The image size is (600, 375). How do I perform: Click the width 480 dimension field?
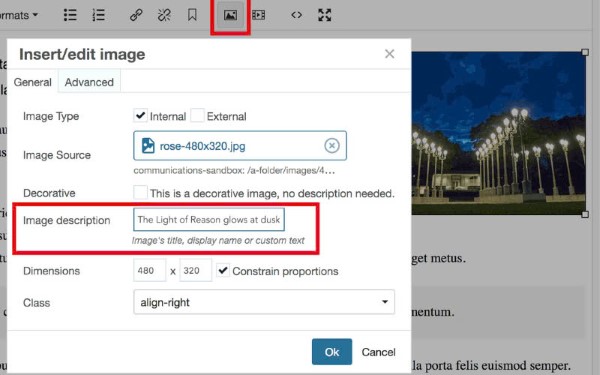point(150,271)
